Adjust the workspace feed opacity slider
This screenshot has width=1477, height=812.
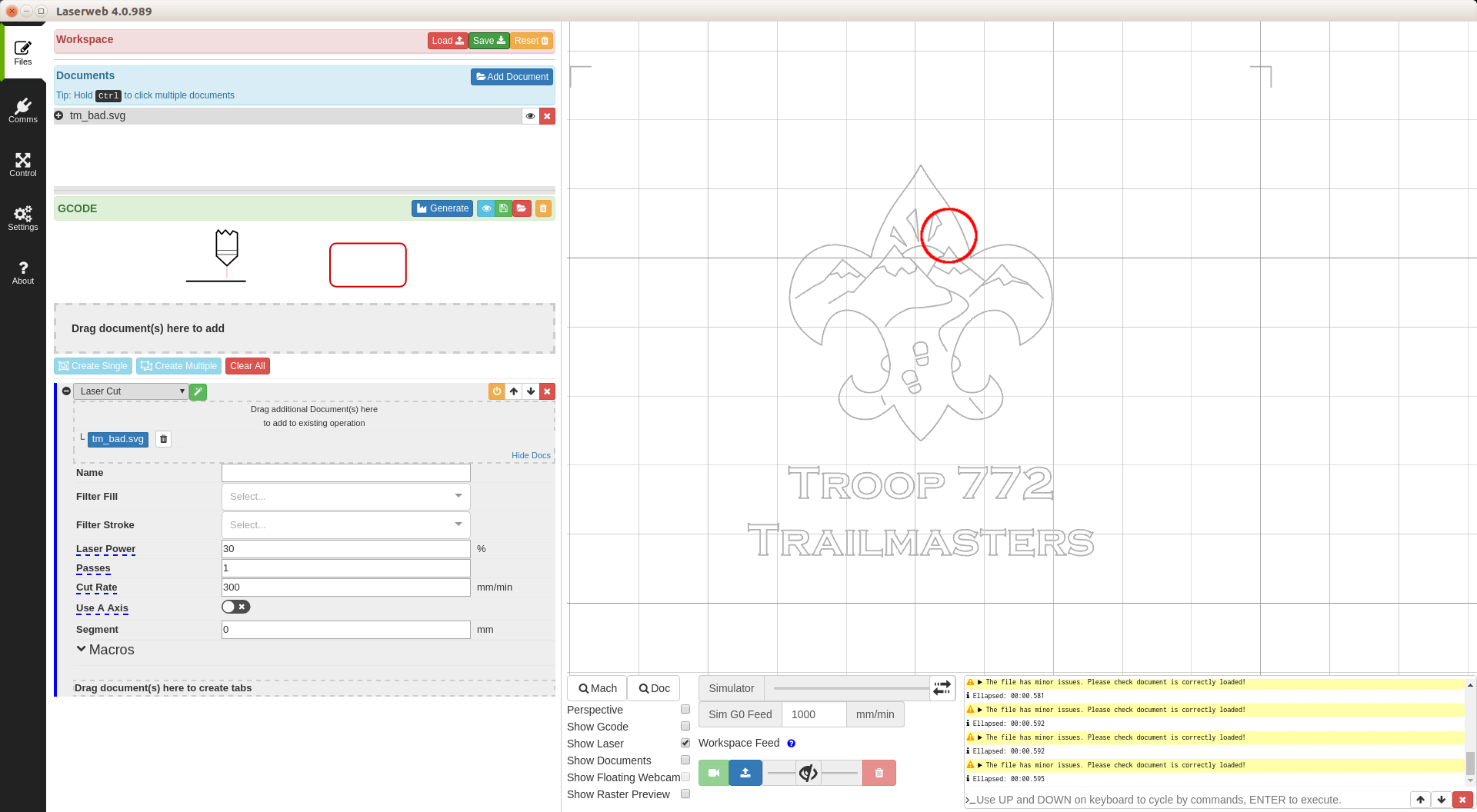coord(812,773)
